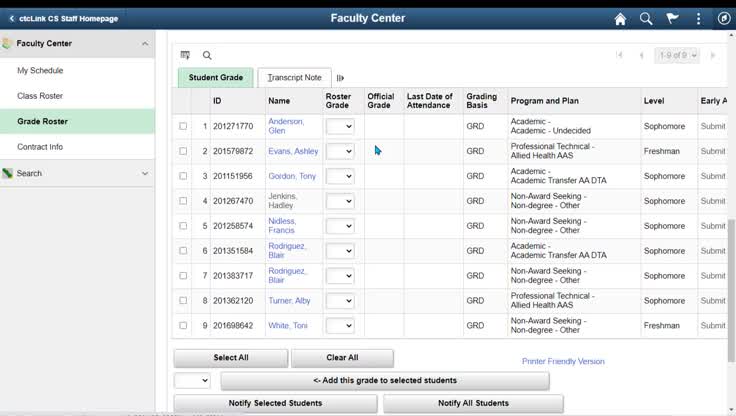Click the Select All button
Screen dimensions: 736x416
coord(230,358)
